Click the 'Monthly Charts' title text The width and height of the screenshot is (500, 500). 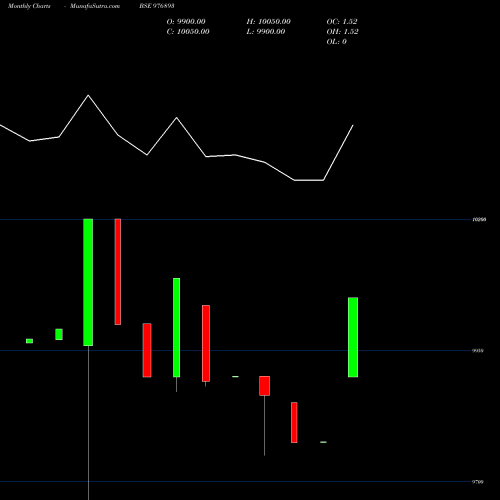click(29, 6)
